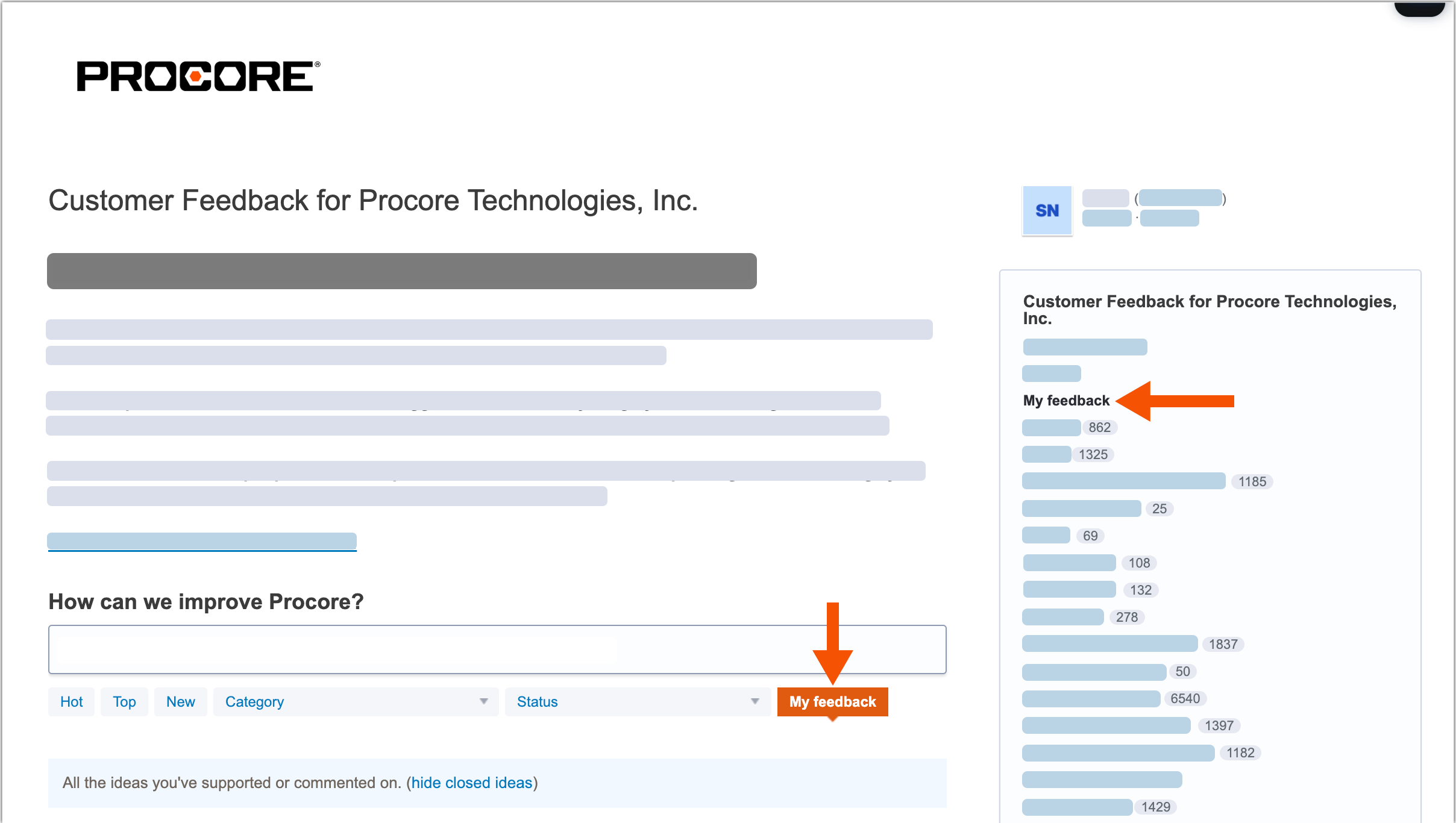Viewport: 1456px width, 823px height.
Task: Select the New filter tab
Action: (x=180, y=701)
